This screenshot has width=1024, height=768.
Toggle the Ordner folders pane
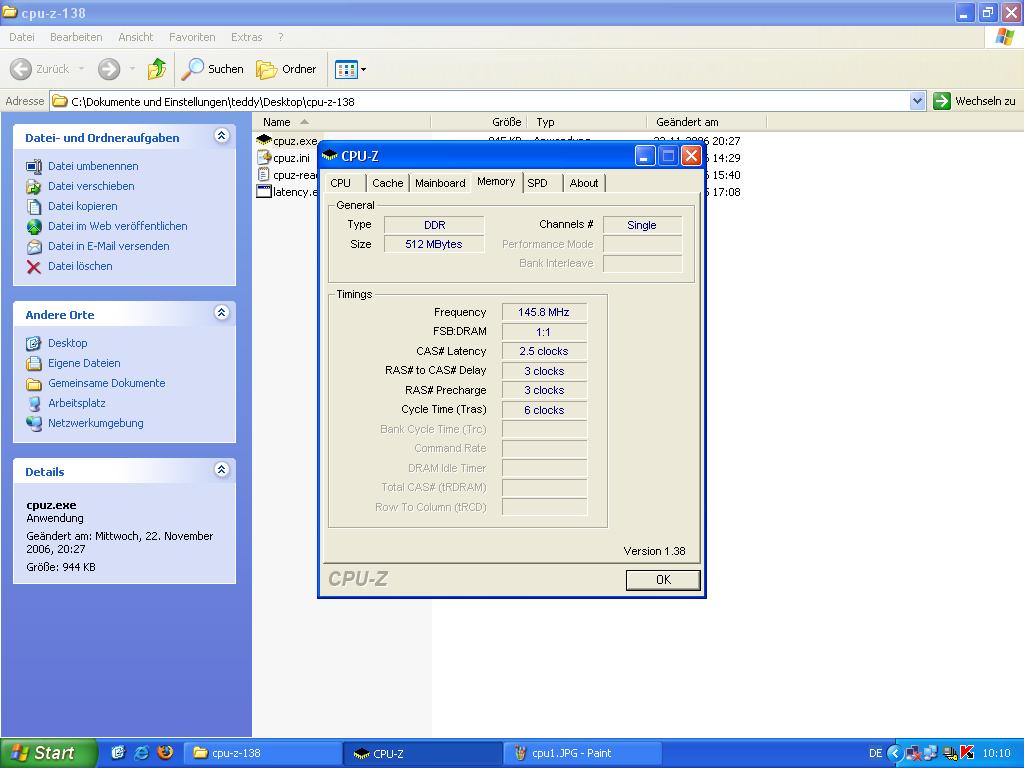pyautogui.click(x=286, y=69)
